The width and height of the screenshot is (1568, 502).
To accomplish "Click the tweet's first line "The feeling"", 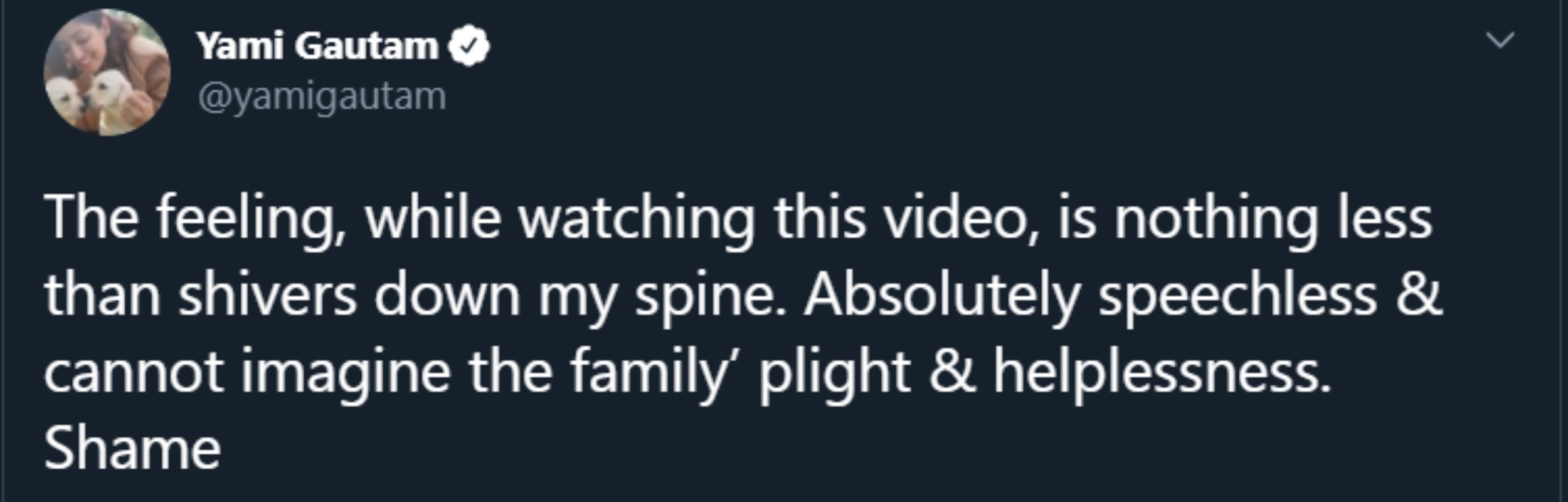I will [x=188, y=218].
